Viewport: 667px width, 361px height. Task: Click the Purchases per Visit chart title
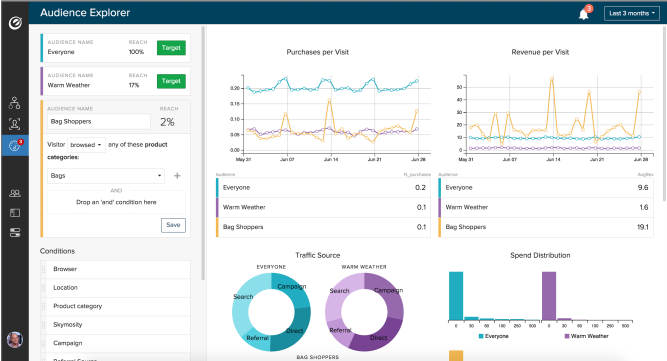(318, 52)
